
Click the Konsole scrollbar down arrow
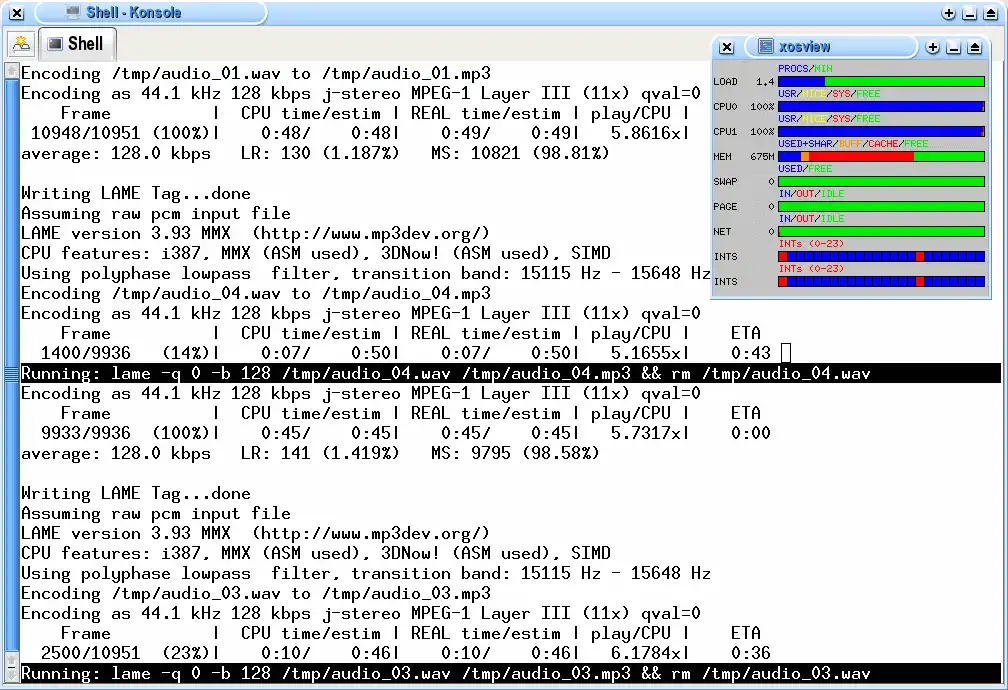tap(11, 673)
